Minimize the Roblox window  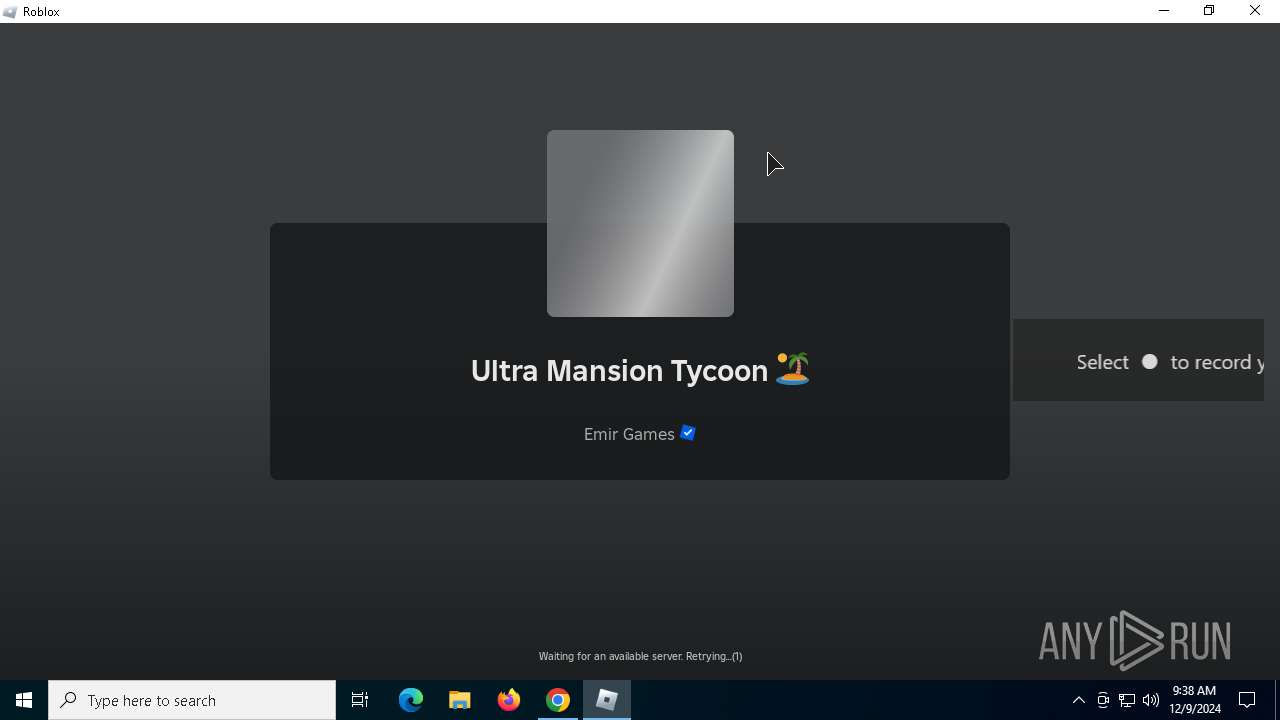1163,11
